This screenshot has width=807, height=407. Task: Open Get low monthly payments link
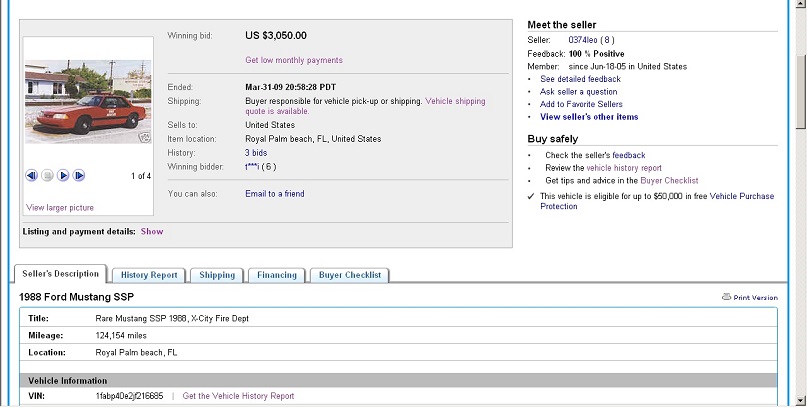294,60
